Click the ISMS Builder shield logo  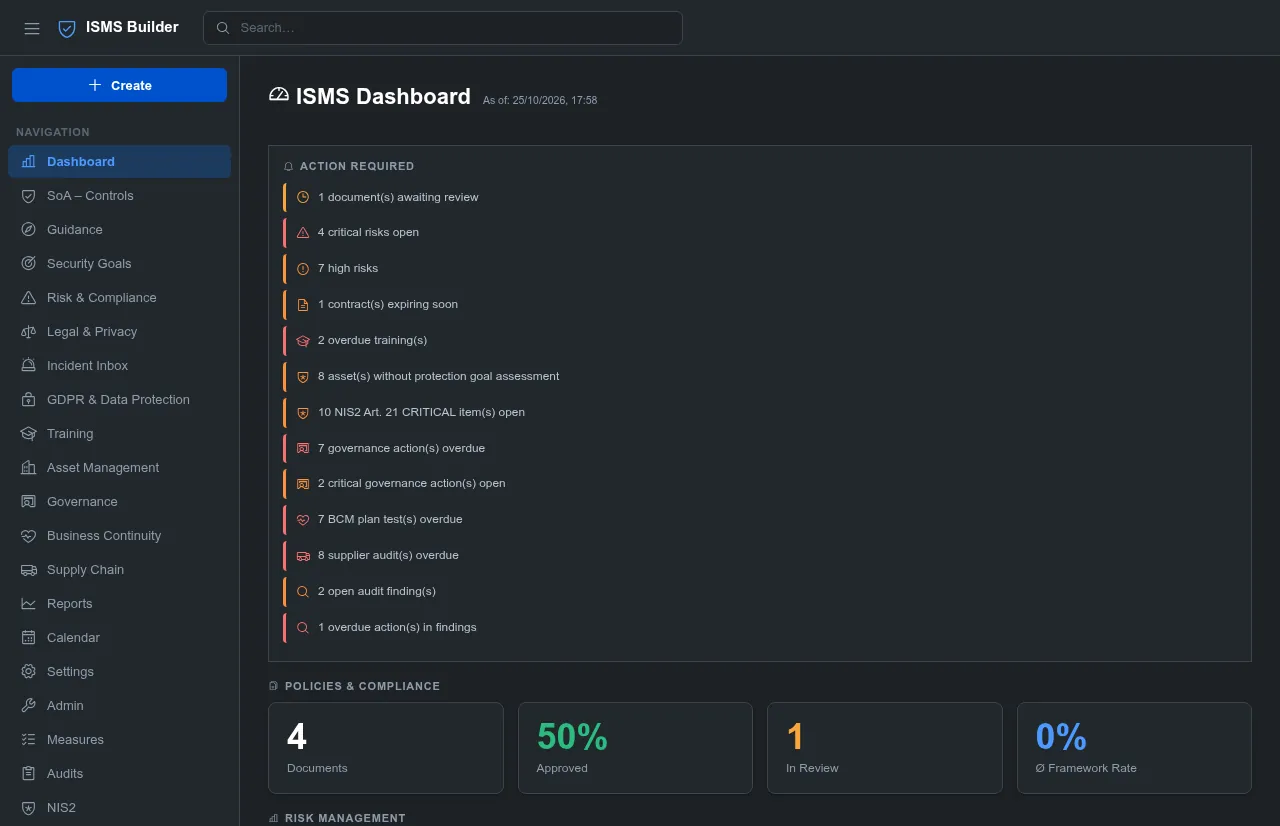point(67,28)
